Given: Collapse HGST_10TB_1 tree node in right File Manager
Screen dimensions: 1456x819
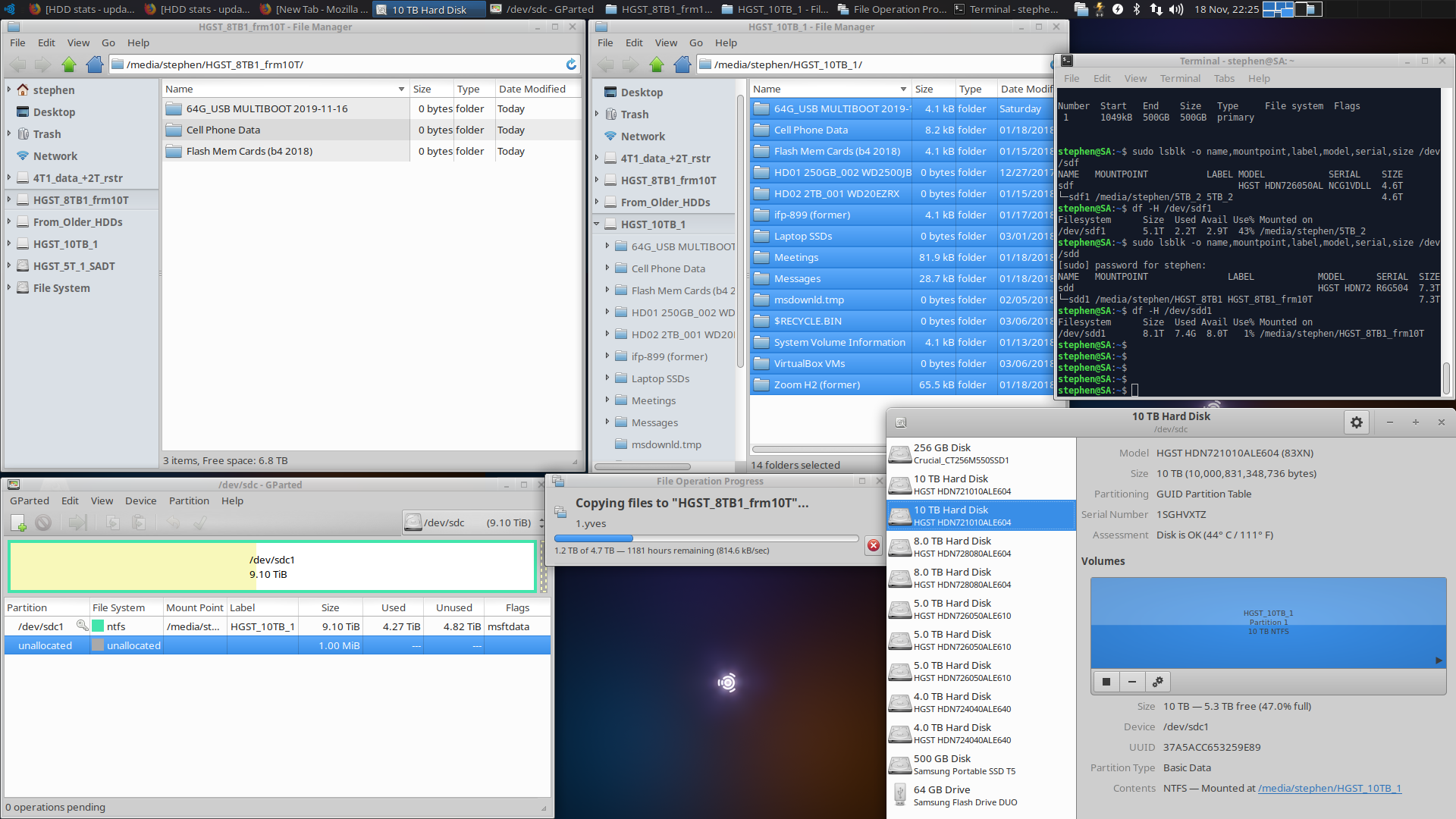Looking at the screenshot, I should [597, 224].
